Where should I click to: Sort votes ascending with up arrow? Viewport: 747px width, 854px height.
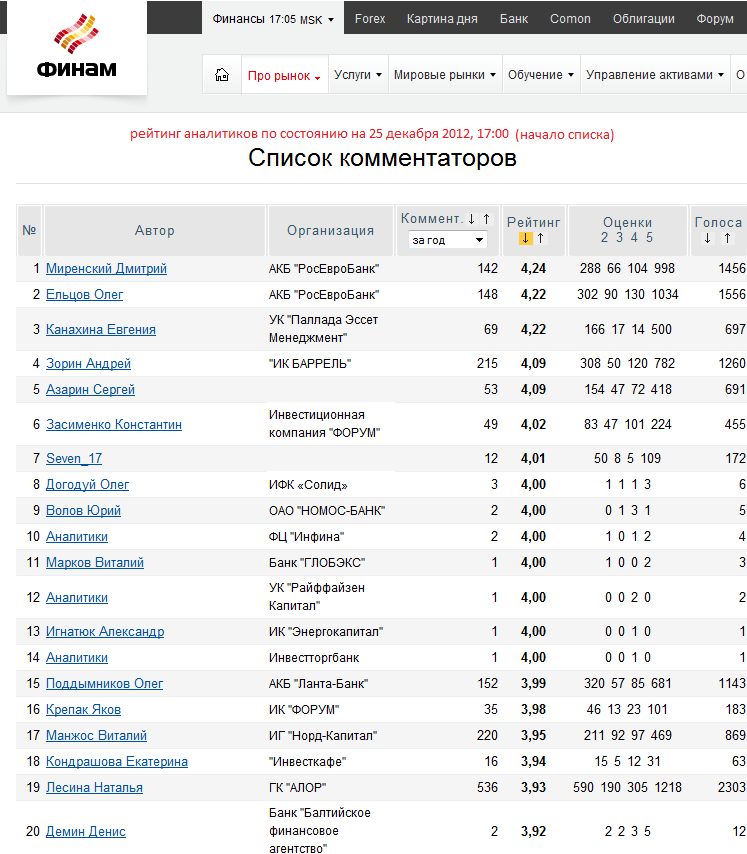tap(727, 238)
